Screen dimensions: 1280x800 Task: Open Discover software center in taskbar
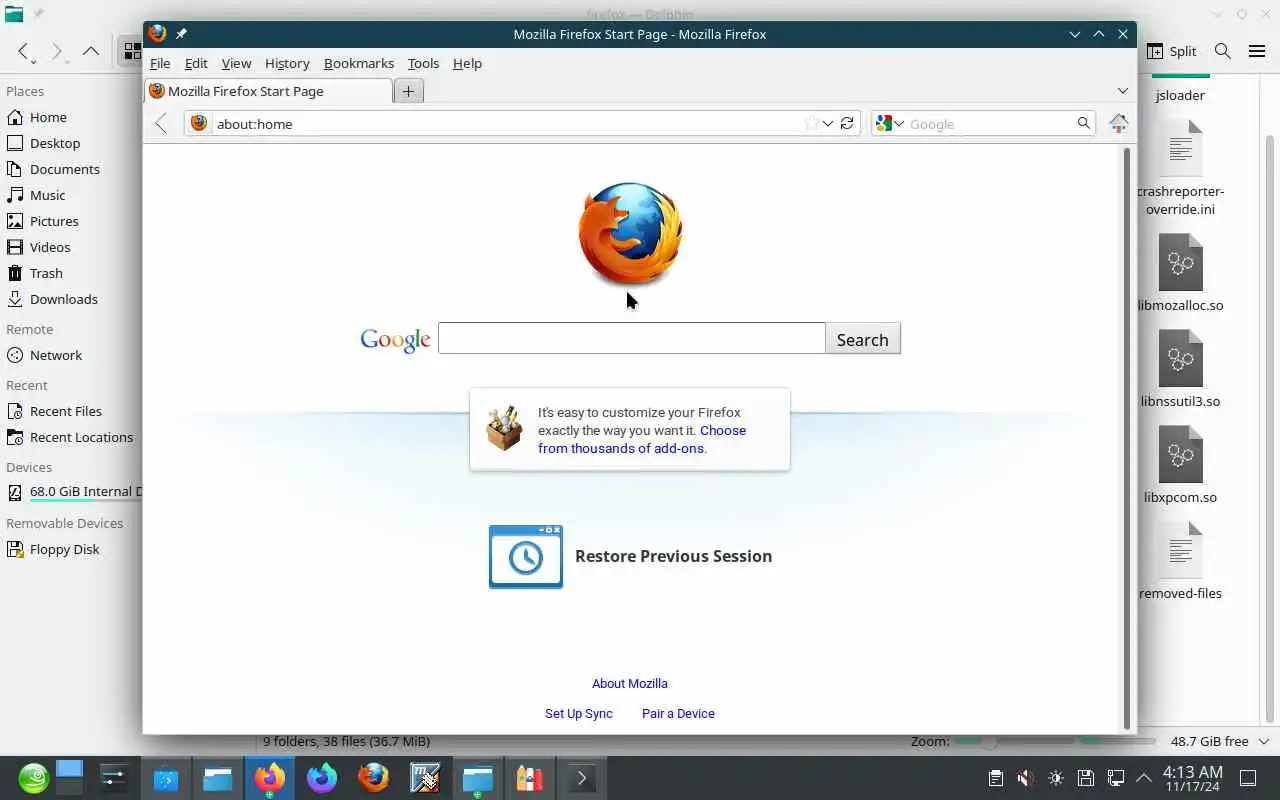pos(166,778)
